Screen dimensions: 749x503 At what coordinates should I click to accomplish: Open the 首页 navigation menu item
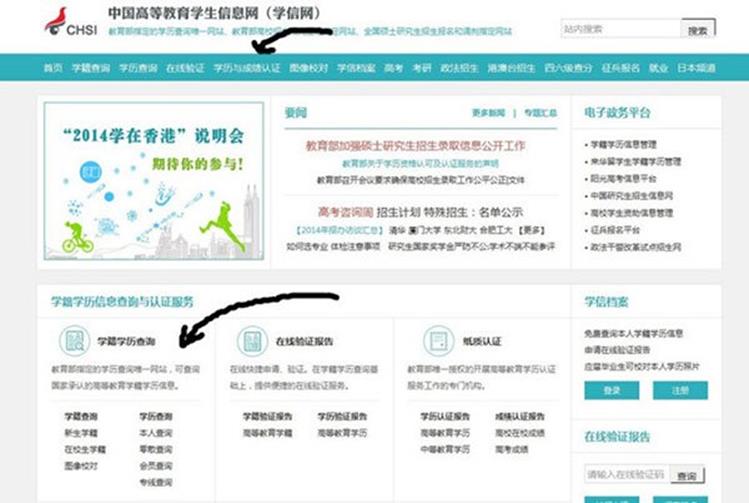53,68
